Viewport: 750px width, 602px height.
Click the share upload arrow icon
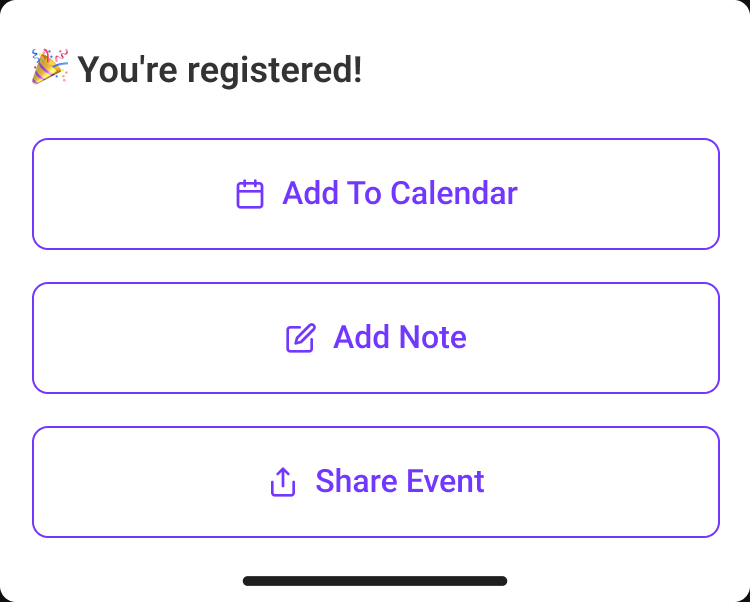[x=283, y=482]
